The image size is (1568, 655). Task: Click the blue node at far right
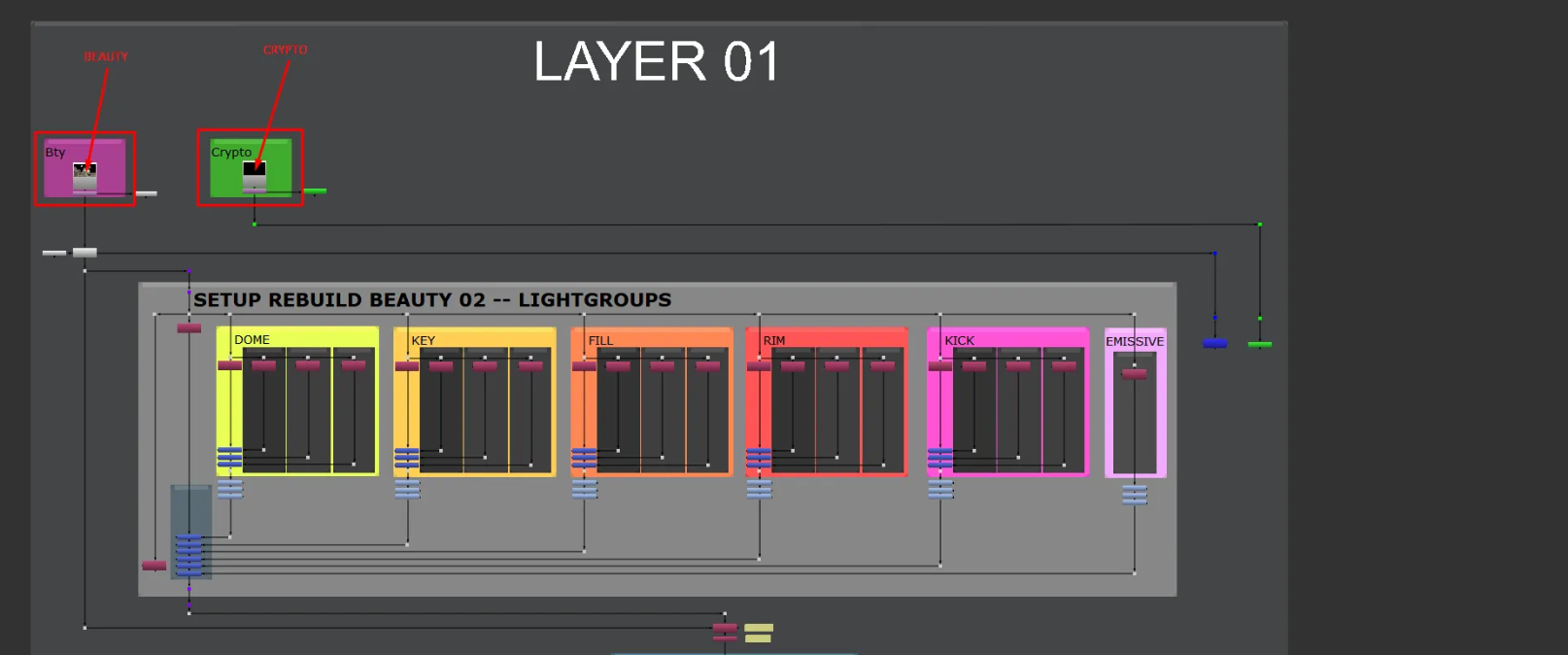pyautogui.click(x=1214, y=343)
